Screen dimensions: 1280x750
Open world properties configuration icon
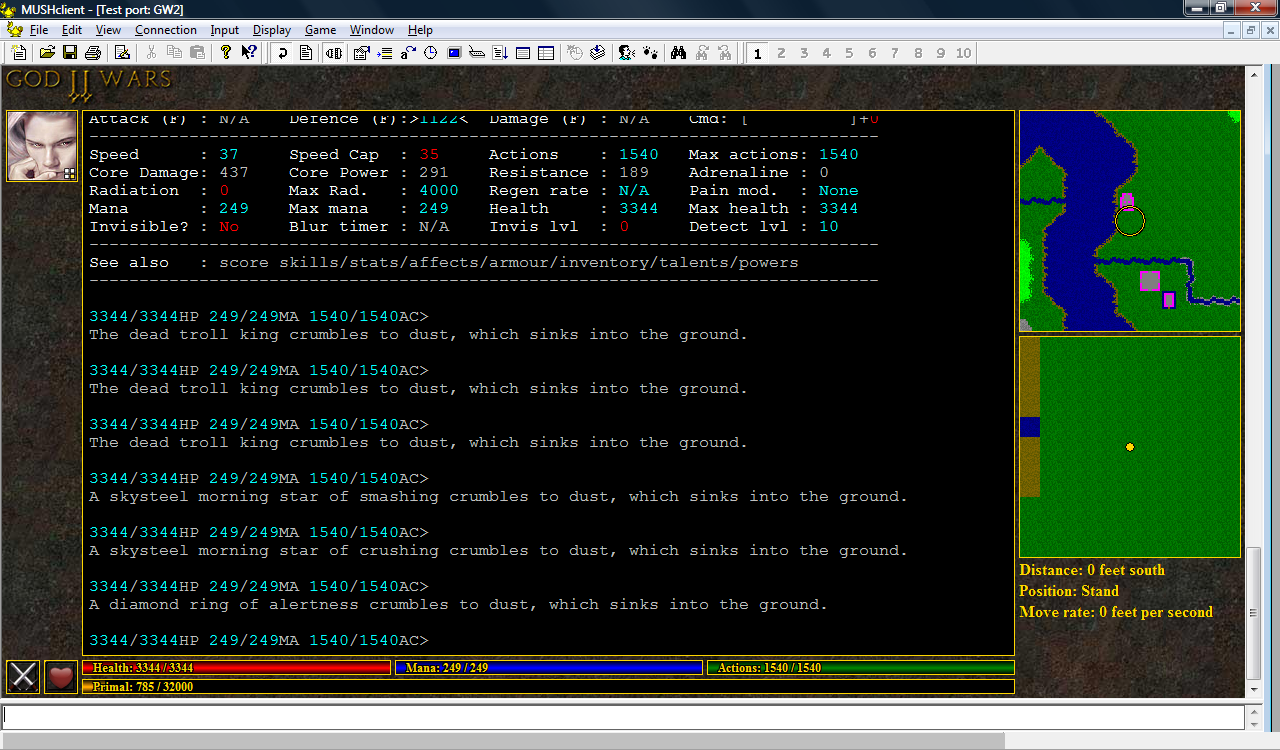362,53
